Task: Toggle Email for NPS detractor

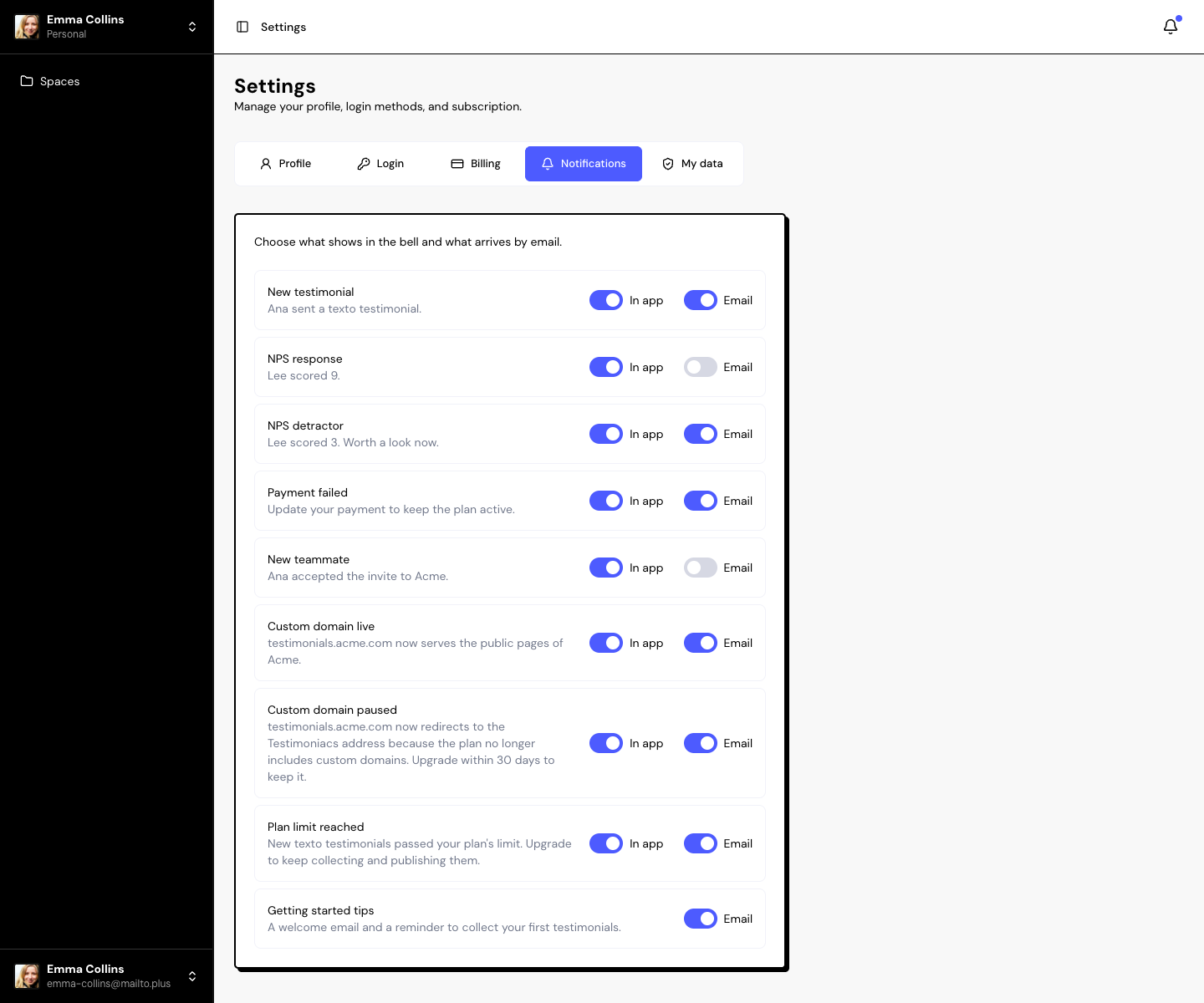Action: click(x=701, y=434)
